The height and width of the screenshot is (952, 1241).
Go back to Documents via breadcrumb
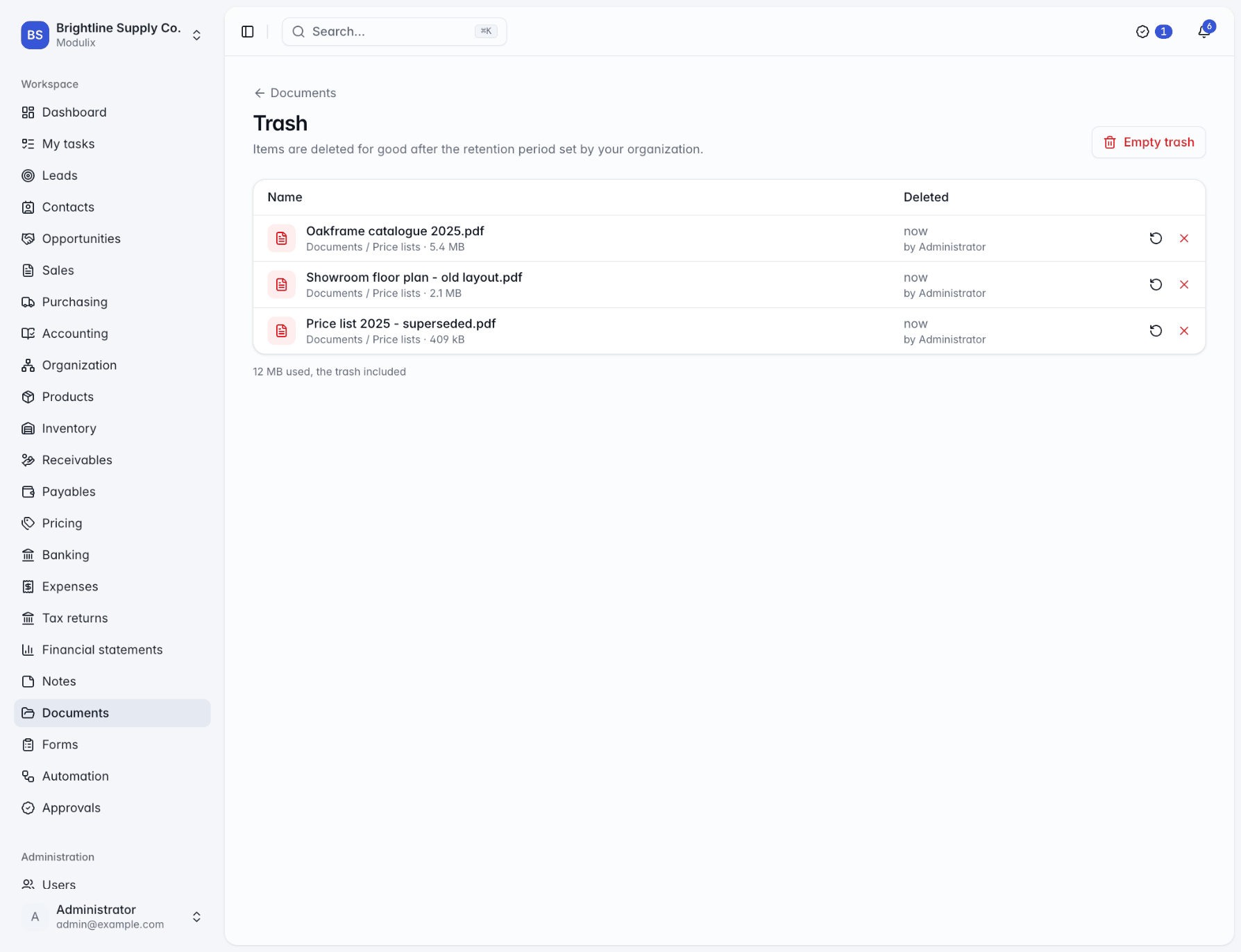tap(295, 93)
